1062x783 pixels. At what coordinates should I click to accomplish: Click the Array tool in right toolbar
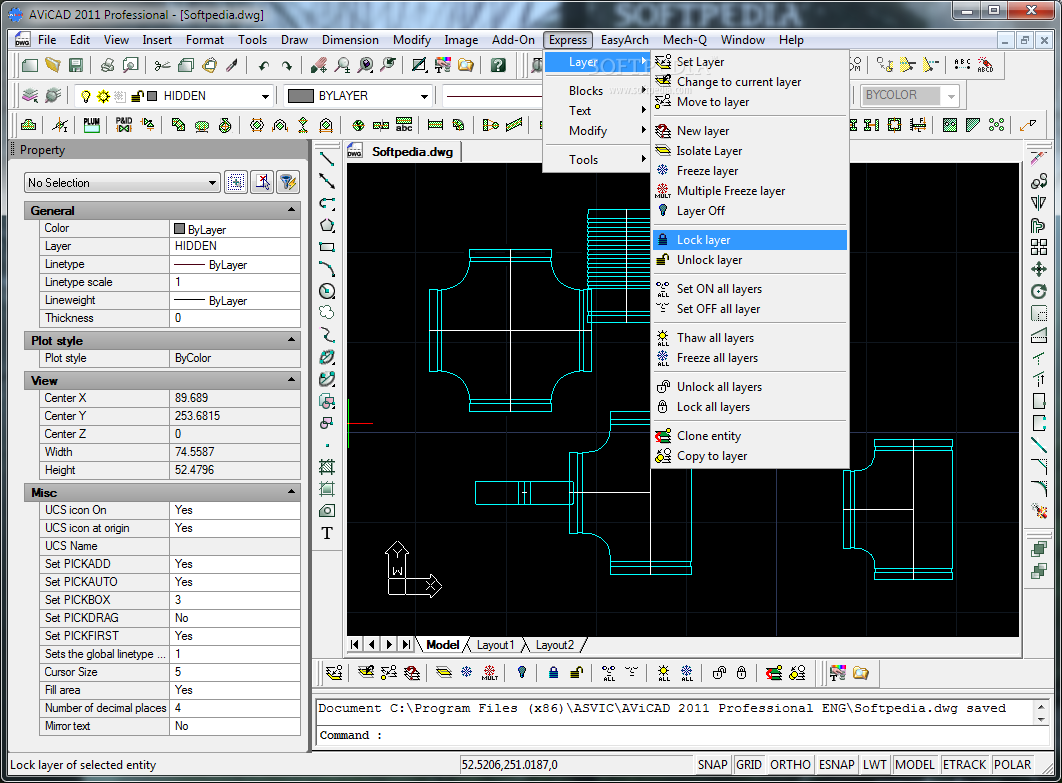click(1038, 247)
